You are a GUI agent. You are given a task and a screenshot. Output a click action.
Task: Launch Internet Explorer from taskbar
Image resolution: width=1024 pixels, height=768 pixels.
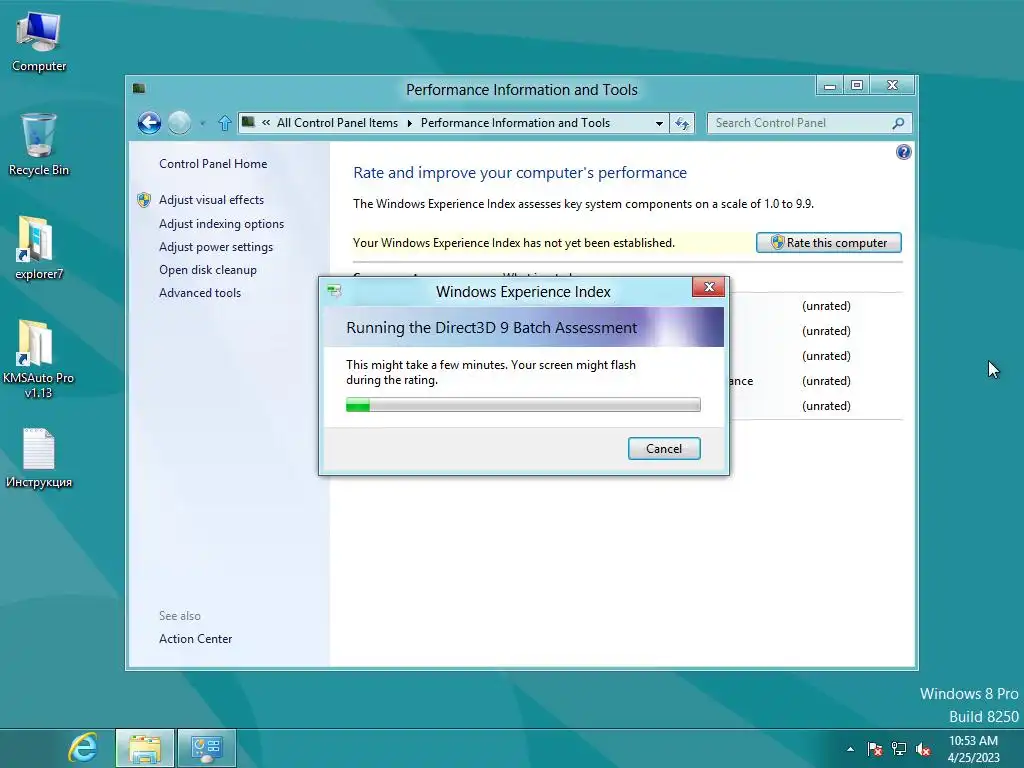[x=84, y=748]
